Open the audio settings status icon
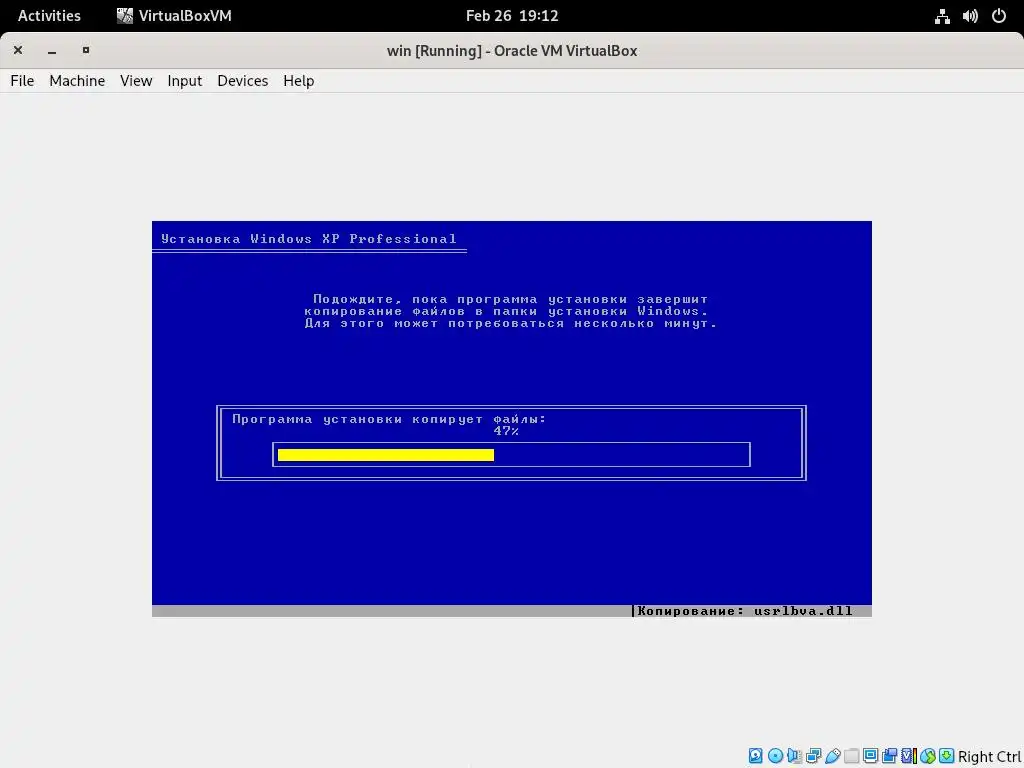Screen dimensions: 1024x768 [794, 756]
